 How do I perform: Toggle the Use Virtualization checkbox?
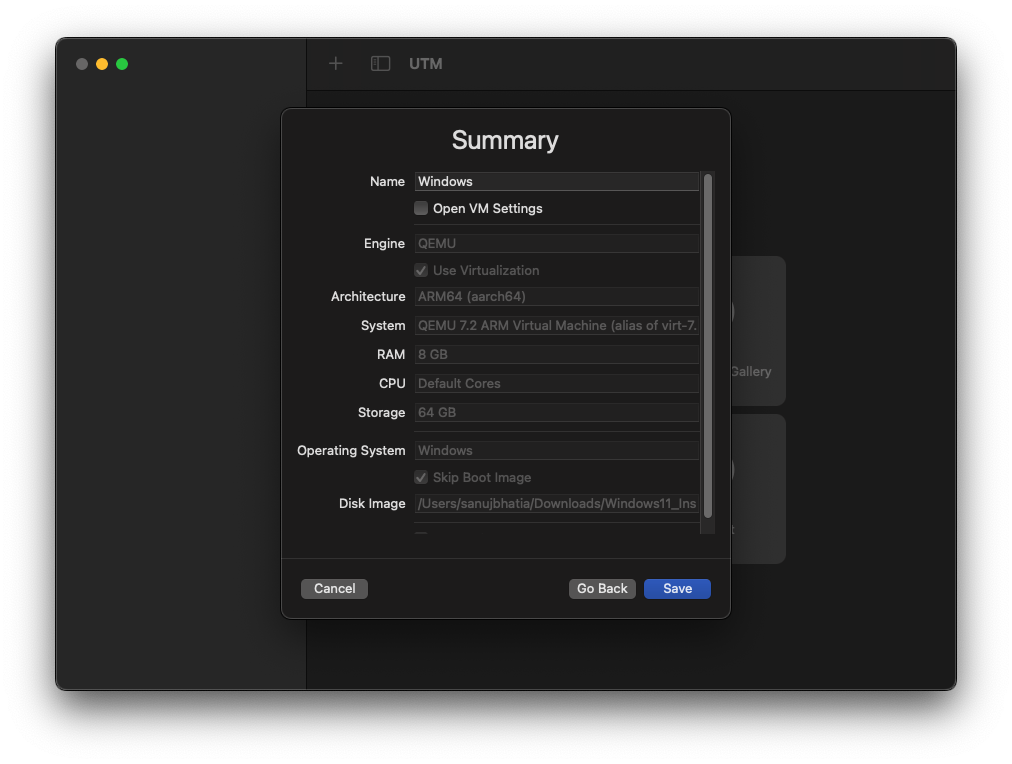421,270
